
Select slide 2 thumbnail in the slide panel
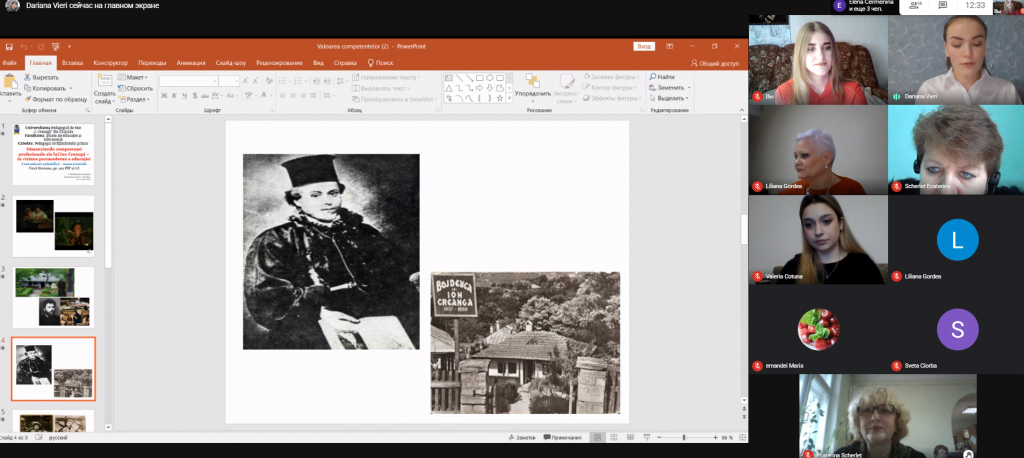tap(53, 226)
